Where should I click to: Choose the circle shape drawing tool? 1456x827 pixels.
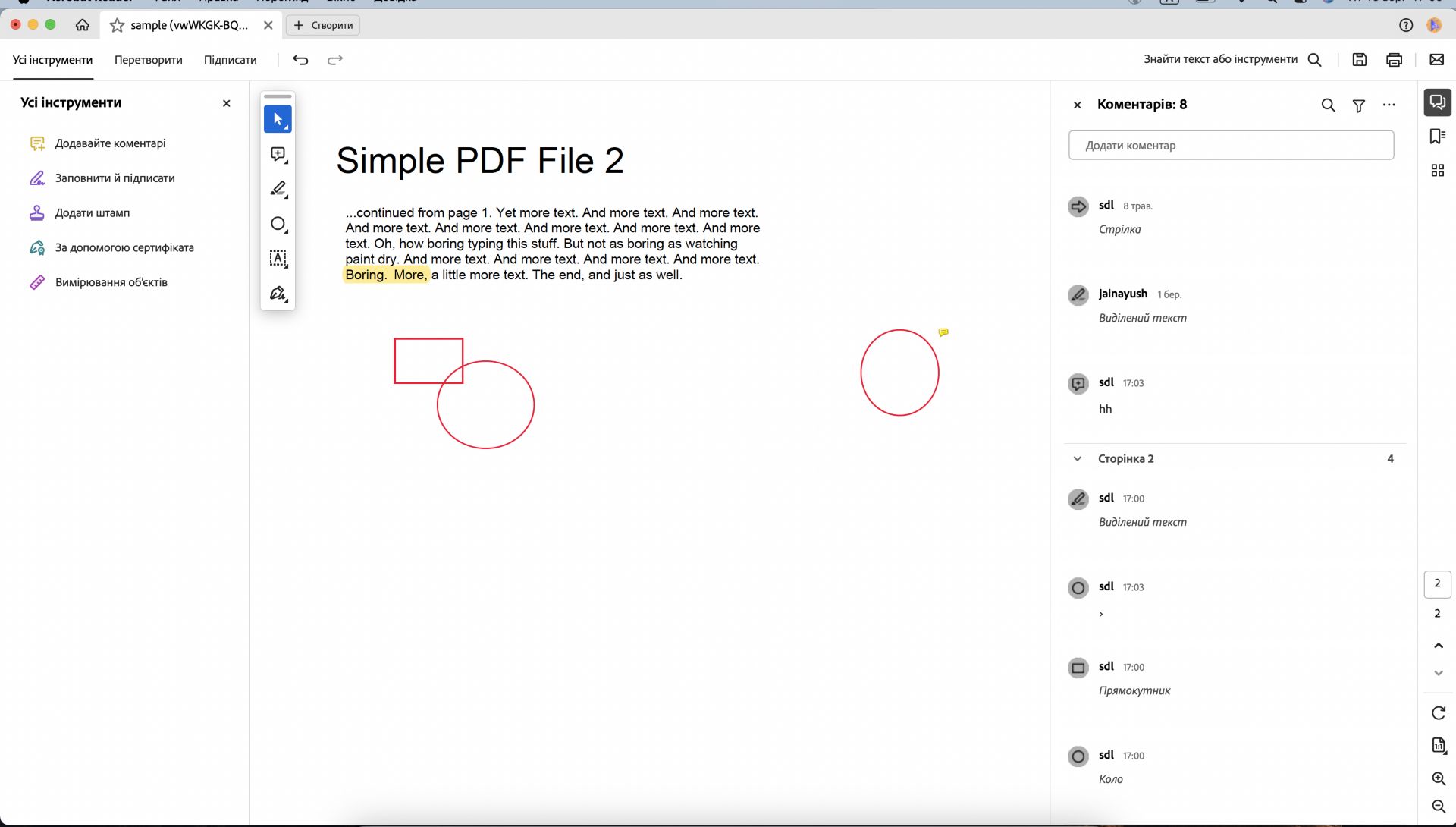[x=278, y=224]
